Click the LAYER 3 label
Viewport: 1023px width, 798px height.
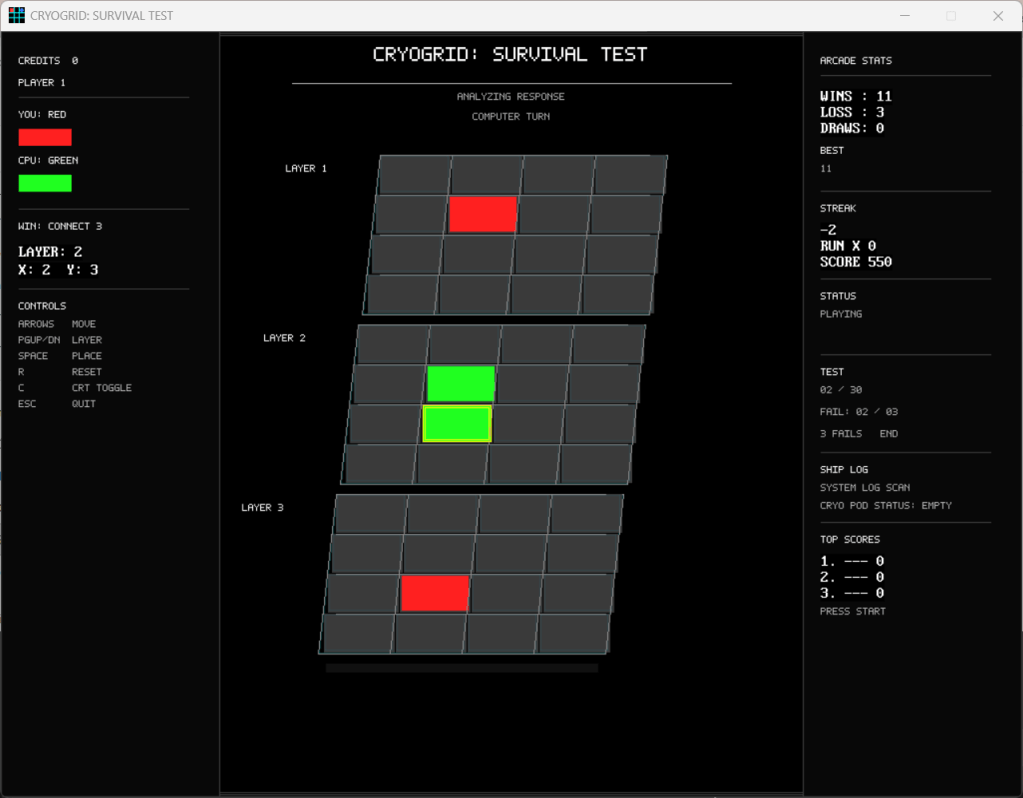pyautogui.click(x=262, y=508)
